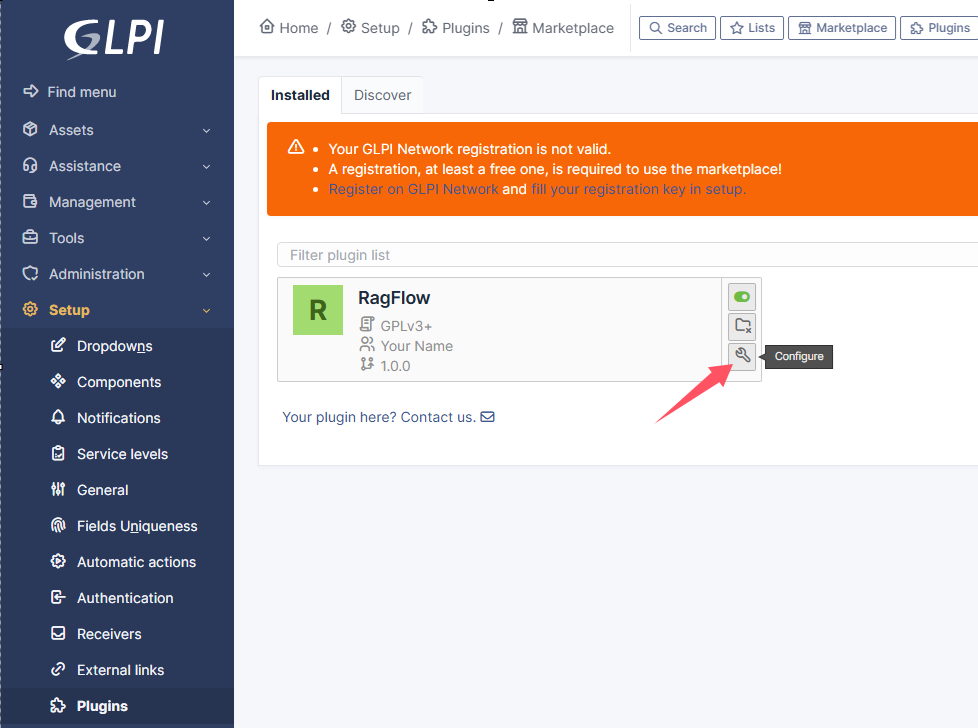Click the 1.0.0 version text
The height and width of the screenshot is (728, 978).
pos(395,366)
